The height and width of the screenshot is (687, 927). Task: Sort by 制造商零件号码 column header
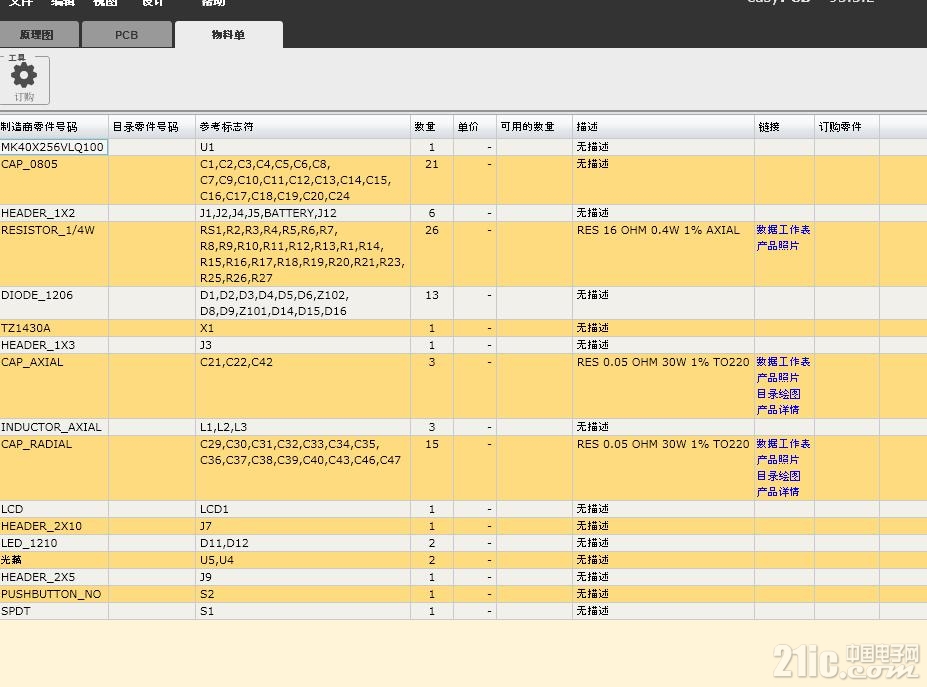[x=54, y=127]
